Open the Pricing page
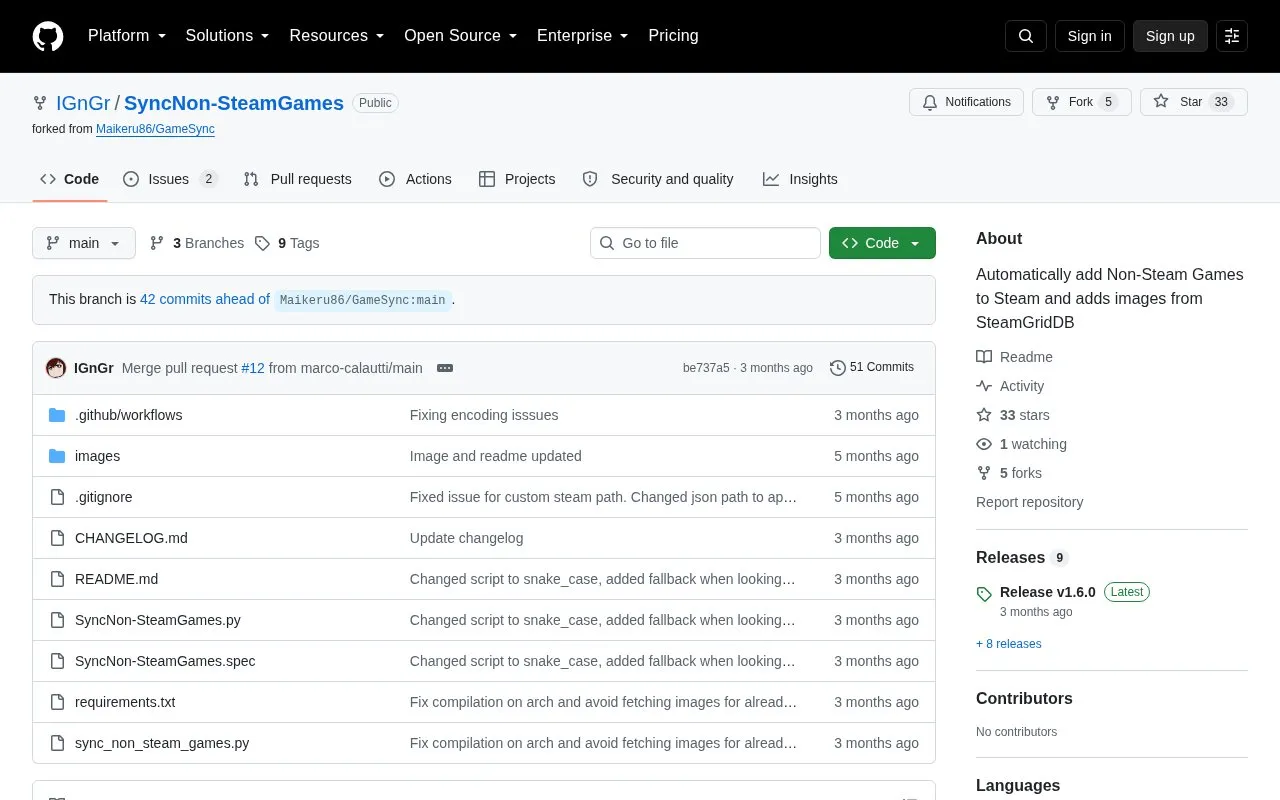1280x800 pixels. coord(673,36)
